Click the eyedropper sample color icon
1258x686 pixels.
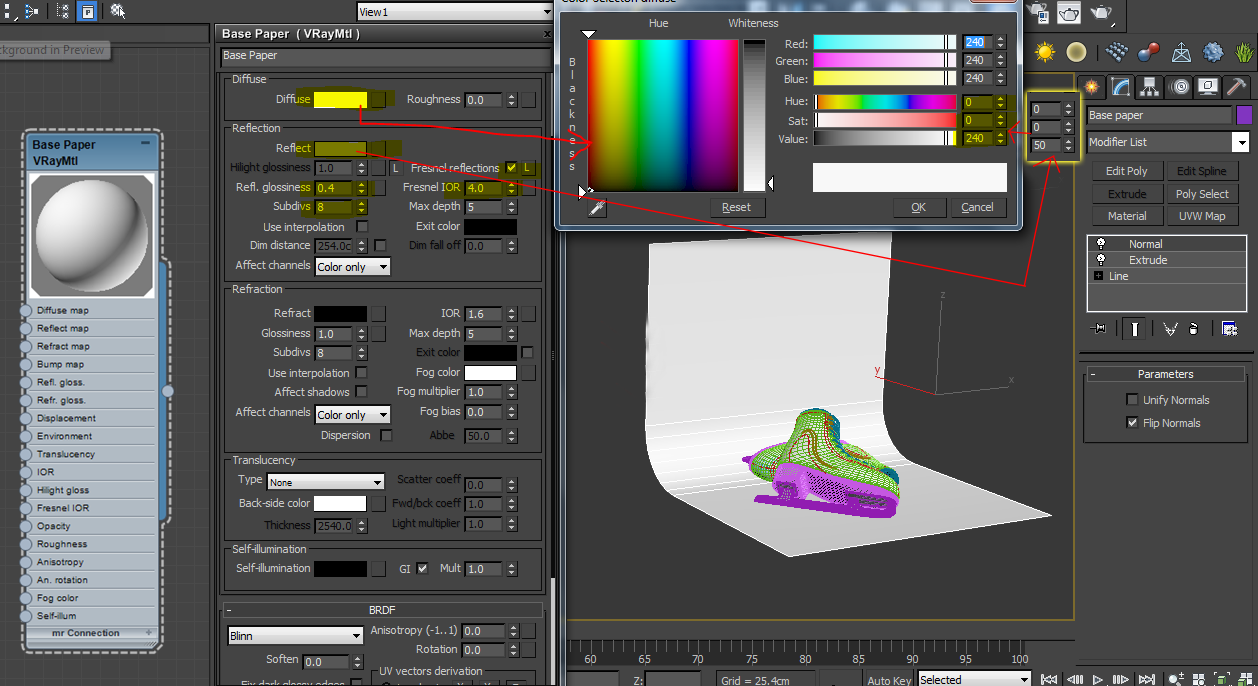pyautogui.click(x=597, y=207)
